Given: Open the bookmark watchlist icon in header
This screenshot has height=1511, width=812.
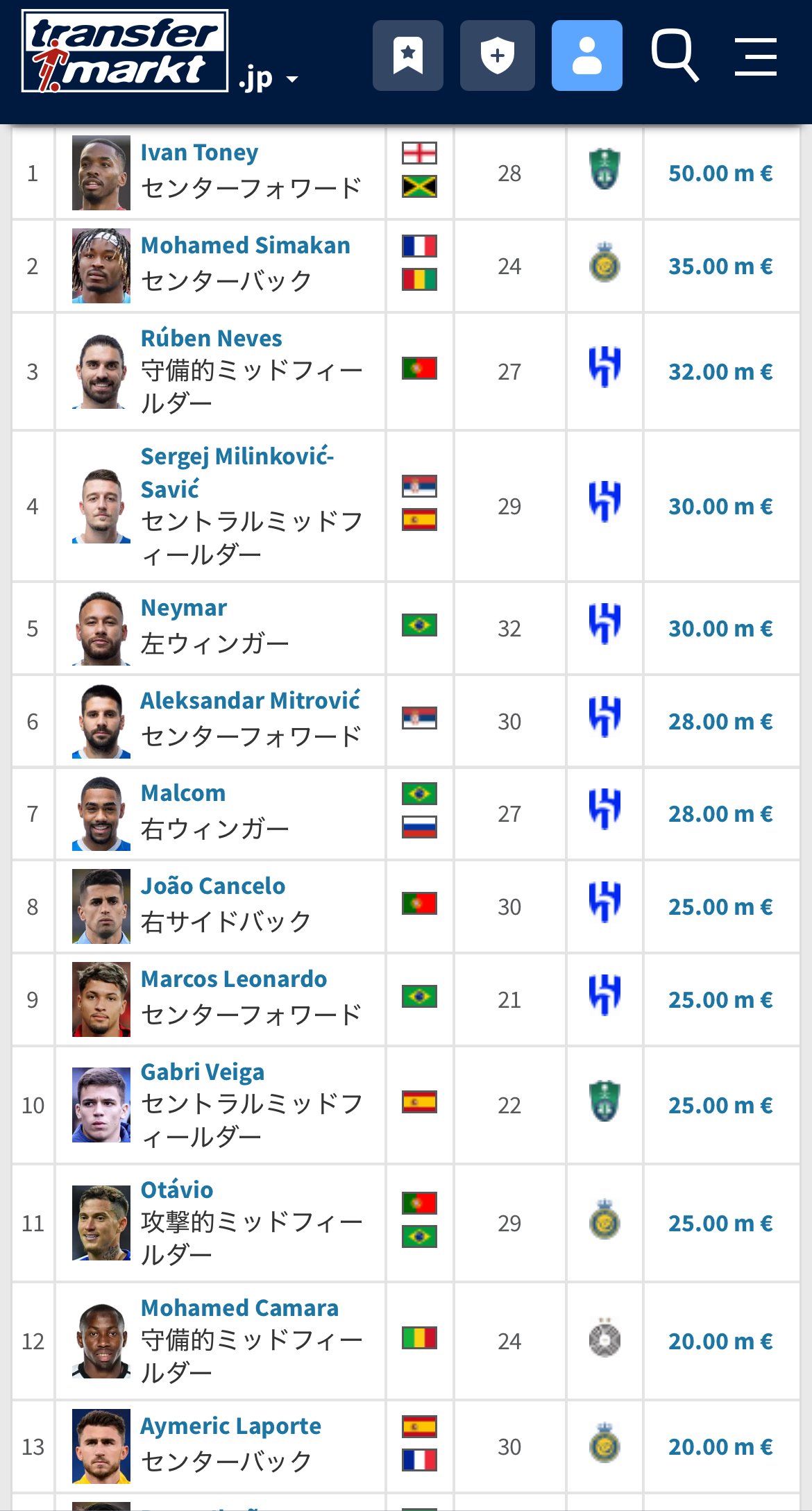Looking at the screenshot, I should (408, 56).
